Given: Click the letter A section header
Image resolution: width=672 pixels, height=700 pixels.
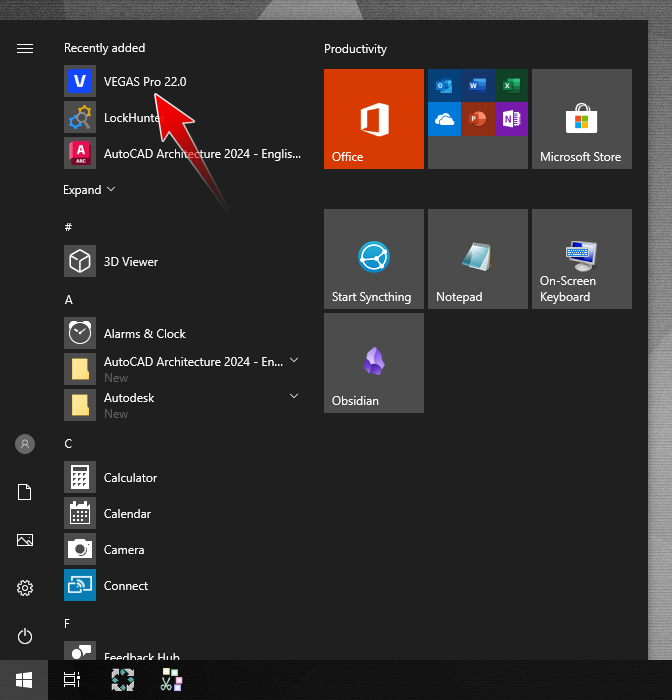Looking at the screenshot, I should [x=69, y=300].
